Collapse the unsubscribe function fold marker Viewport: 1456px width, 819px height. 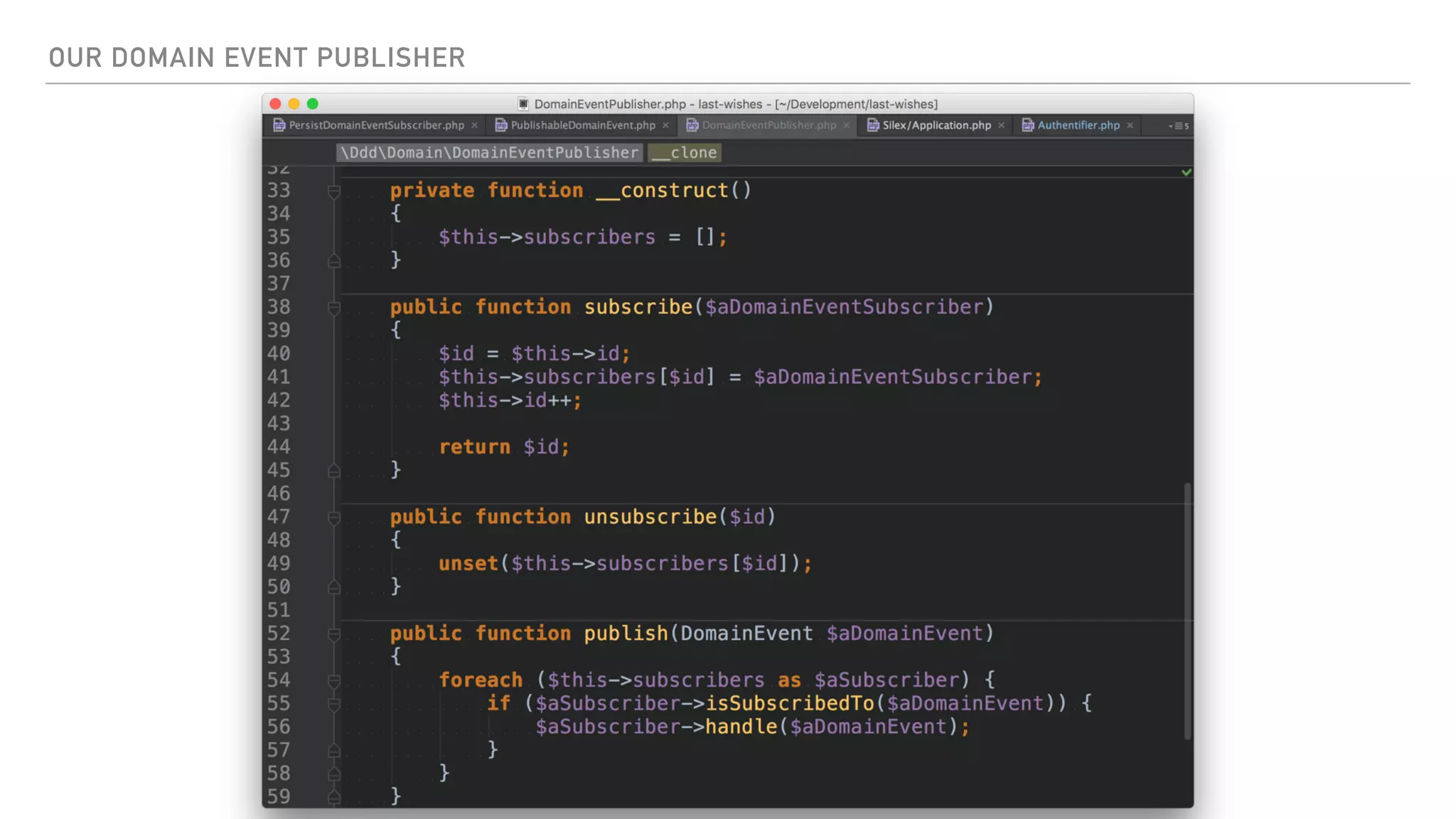click(334, 518)
